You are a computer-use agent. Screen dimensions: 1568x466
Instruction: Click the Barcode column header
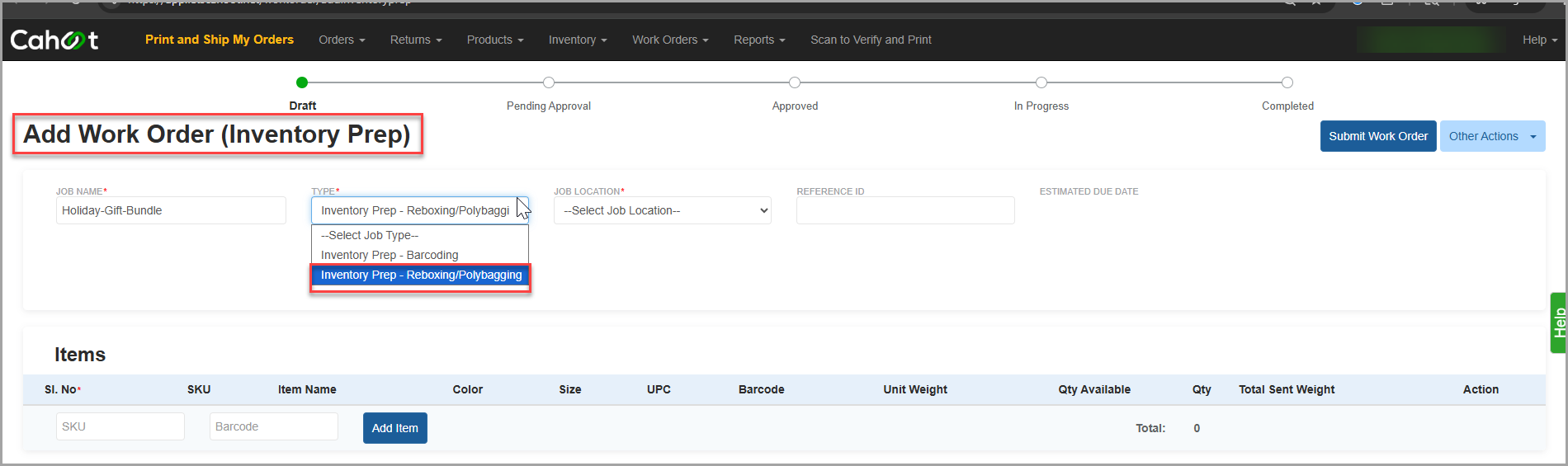click(762, 389)
